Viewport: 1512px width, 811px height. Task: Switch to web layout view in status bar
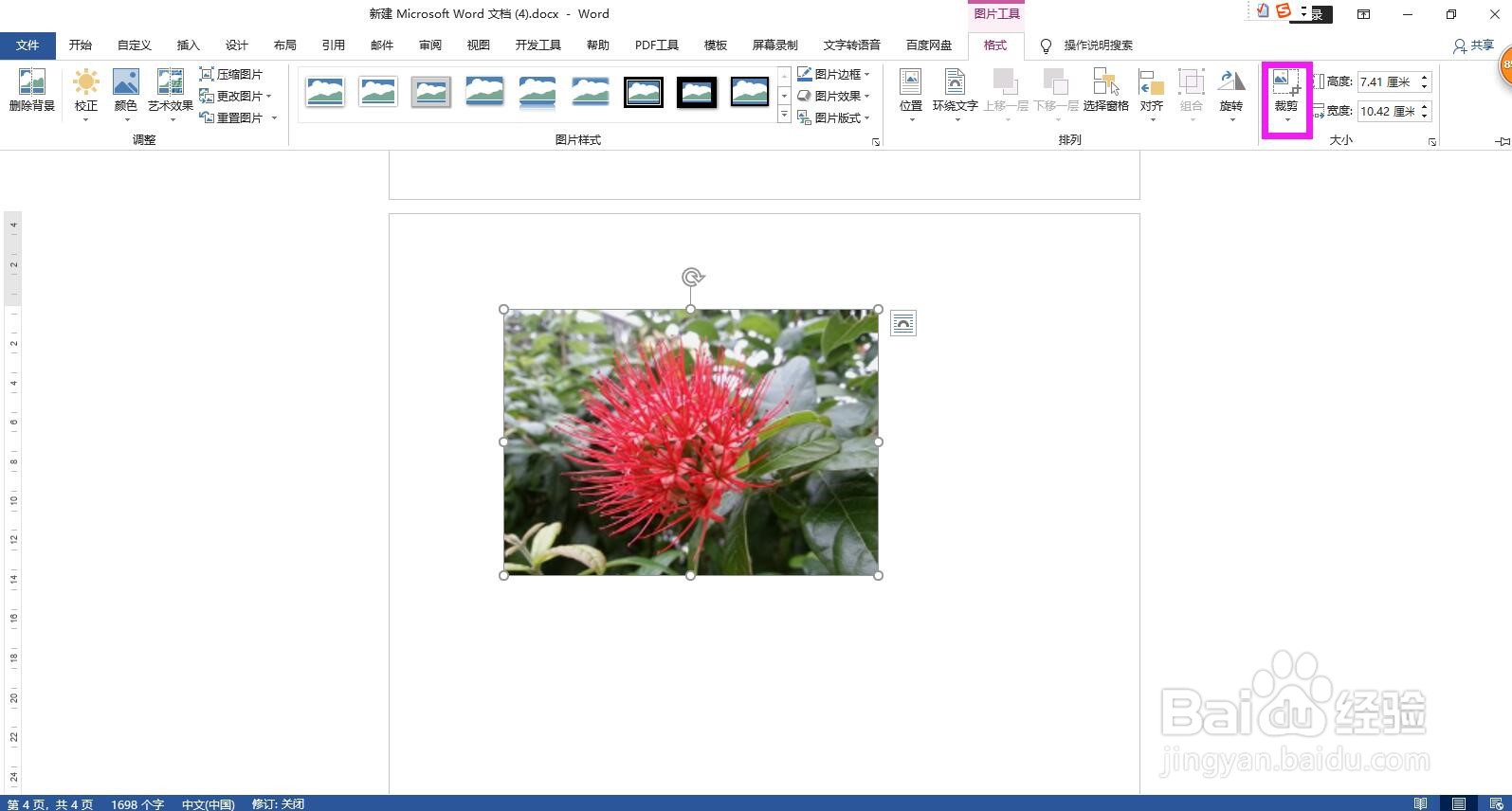pos(1495,803)
